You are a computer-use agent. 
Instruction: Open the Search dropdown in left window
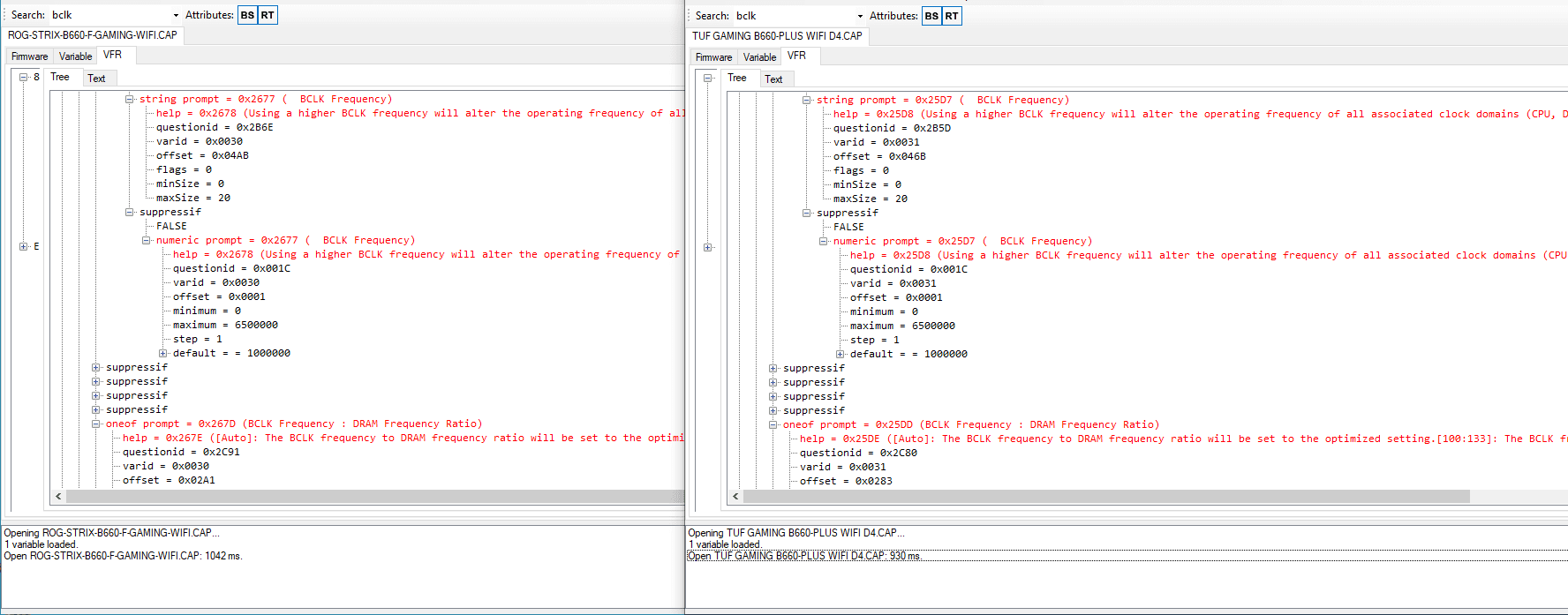pyautogui.click(x=176, y=15)
